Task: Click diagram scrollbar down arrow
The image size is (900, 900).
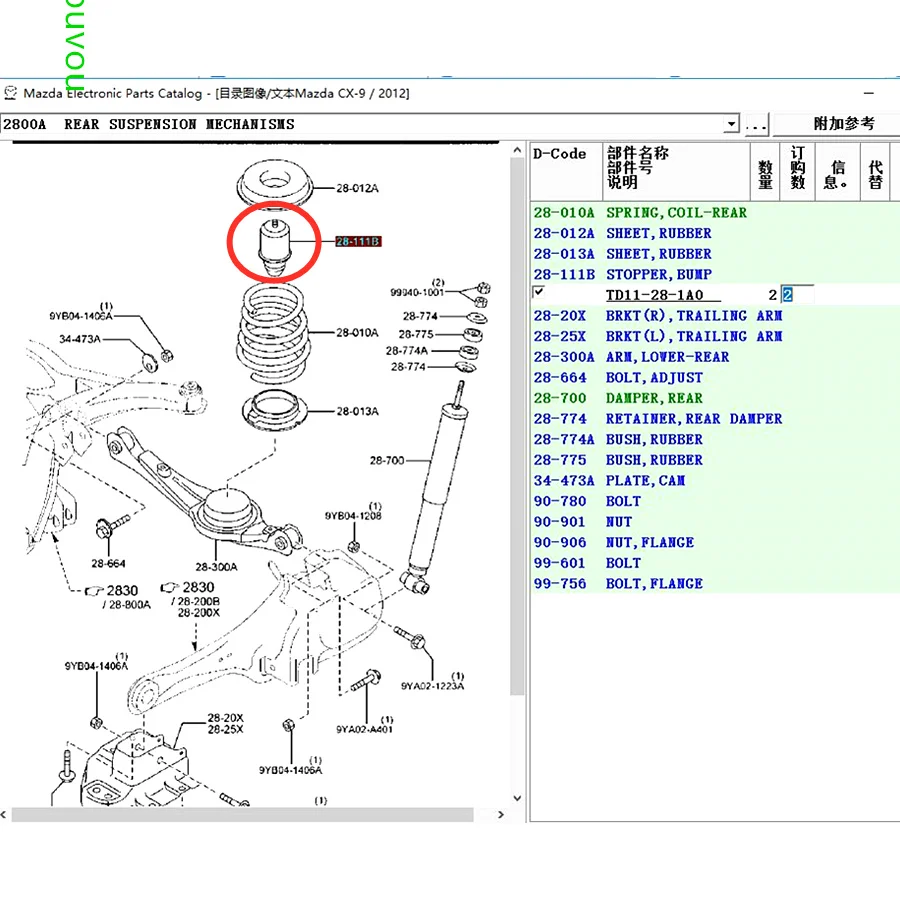Action: coord(517,798)
